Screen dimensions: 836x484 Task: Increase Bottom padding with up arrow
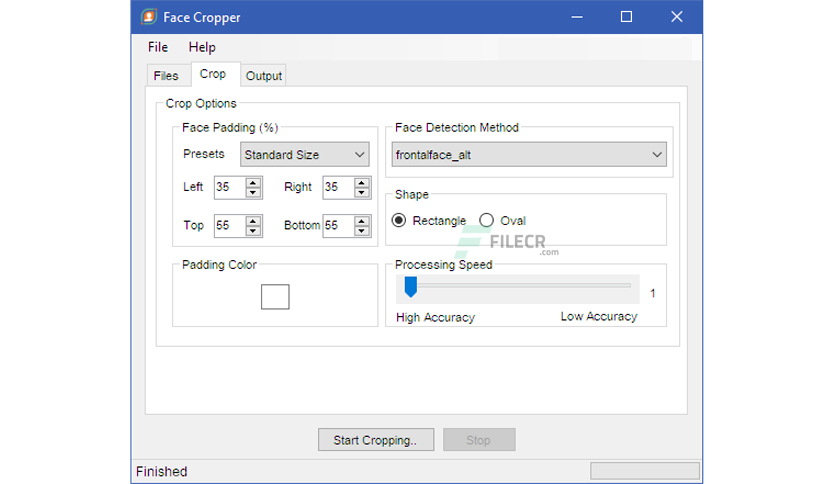[362, 221]
